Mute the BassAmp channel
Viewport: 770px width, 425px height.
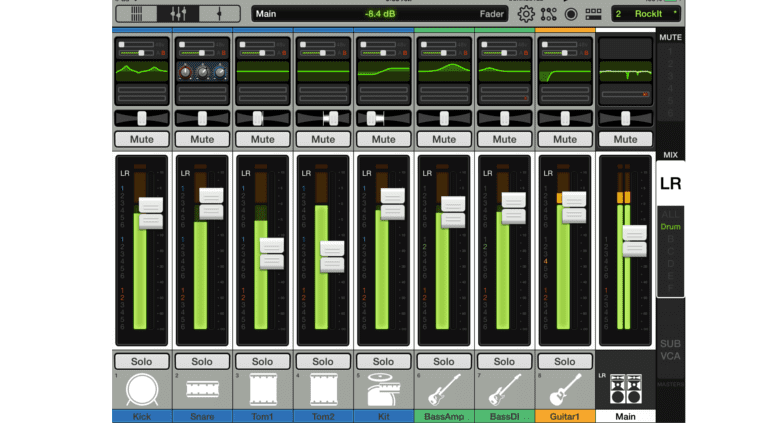click(x=444, y=139)
